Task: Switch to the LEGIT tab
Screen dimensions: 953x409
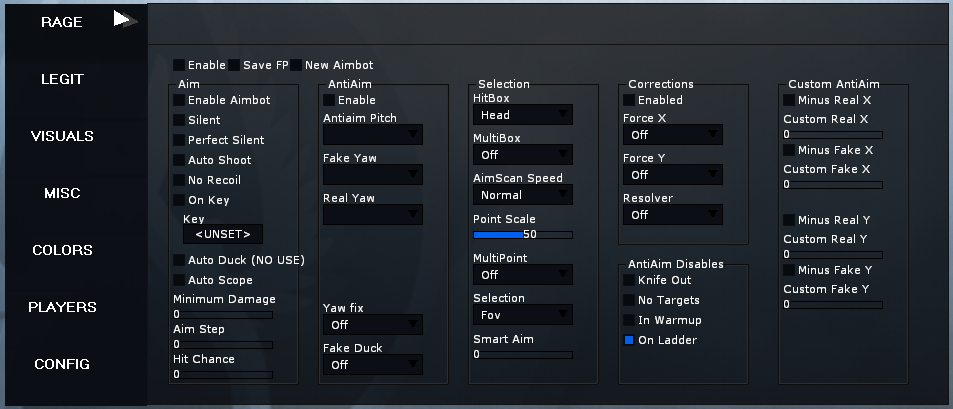Action: [x=62, y=79]
